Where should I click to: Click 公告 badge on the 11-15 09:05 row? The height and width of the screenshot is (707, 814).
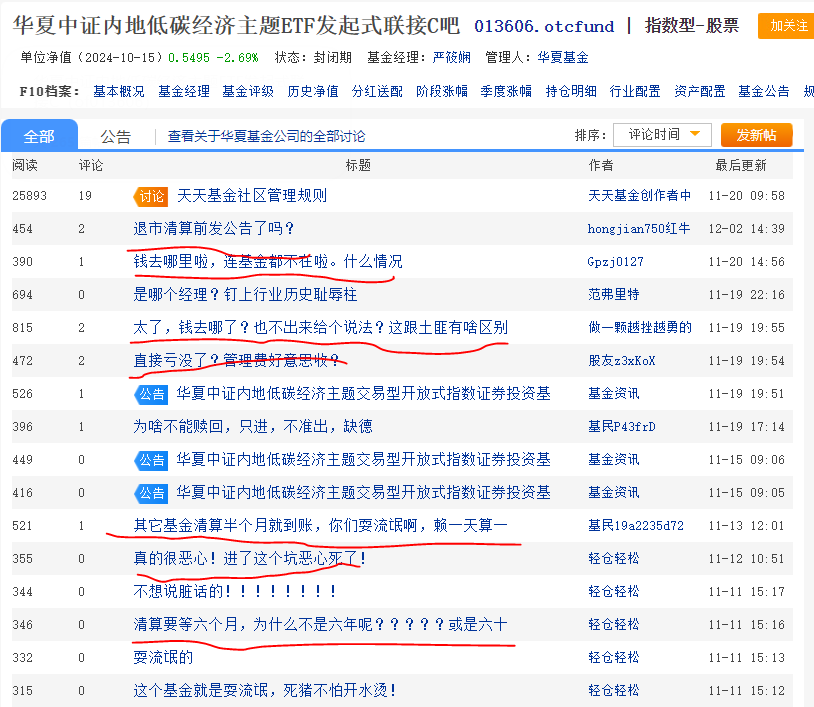pos(151,493)
